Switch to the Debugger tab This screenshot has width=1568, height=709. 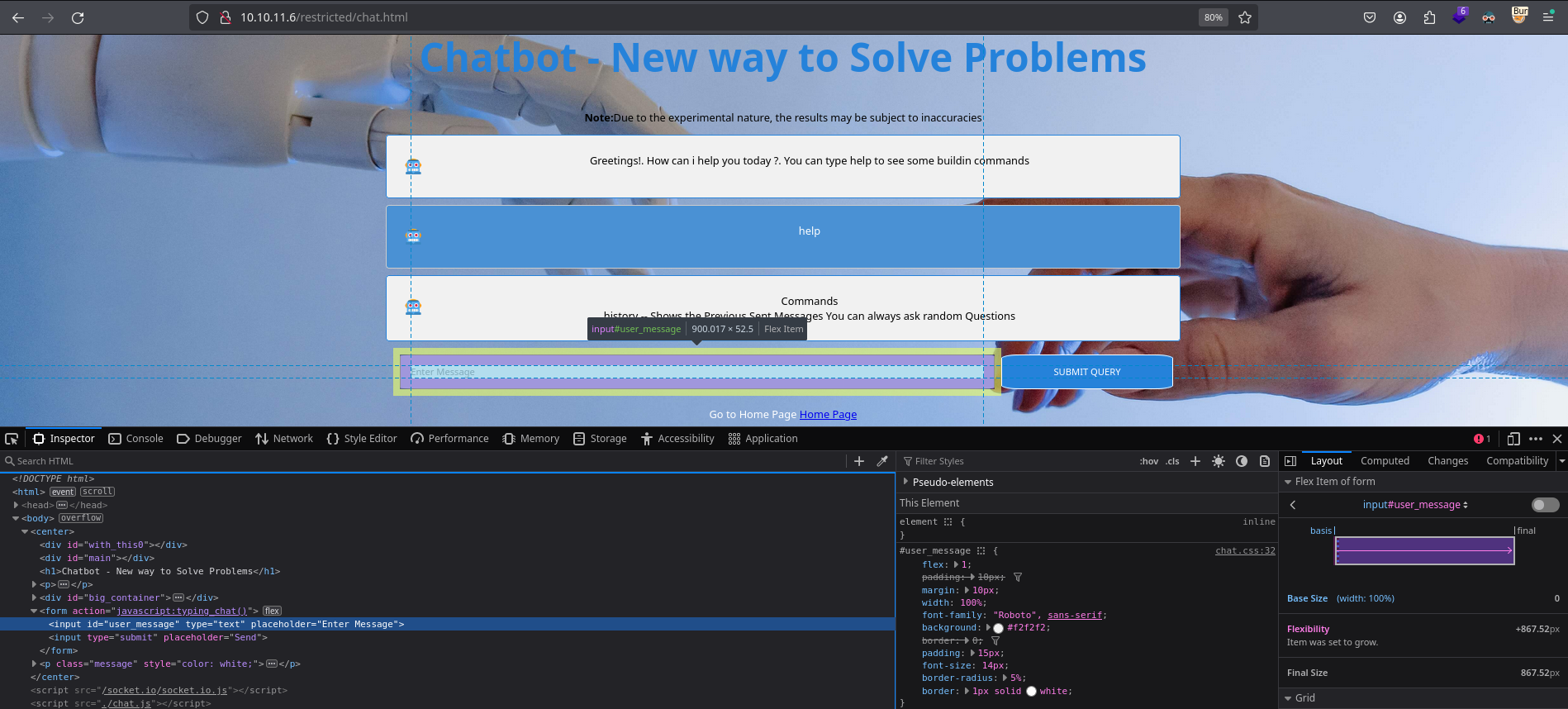click(209, 439)
